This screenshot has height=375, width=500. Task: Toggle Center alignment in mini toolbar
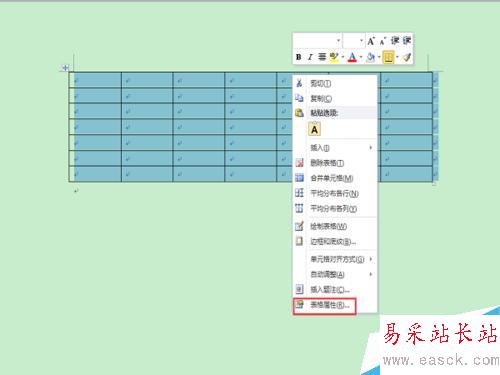click(x=322, y=57)
